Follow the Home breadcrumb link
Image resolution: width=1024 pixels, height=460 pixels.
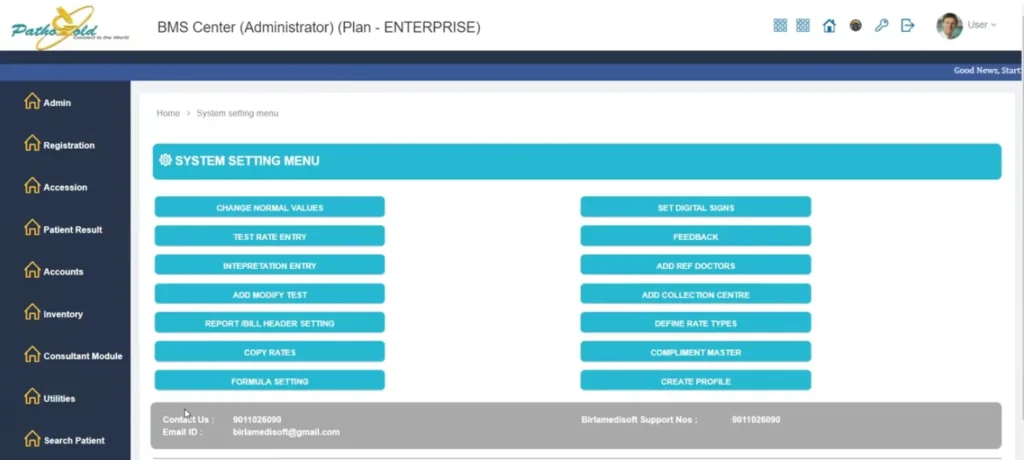[168, 113]
